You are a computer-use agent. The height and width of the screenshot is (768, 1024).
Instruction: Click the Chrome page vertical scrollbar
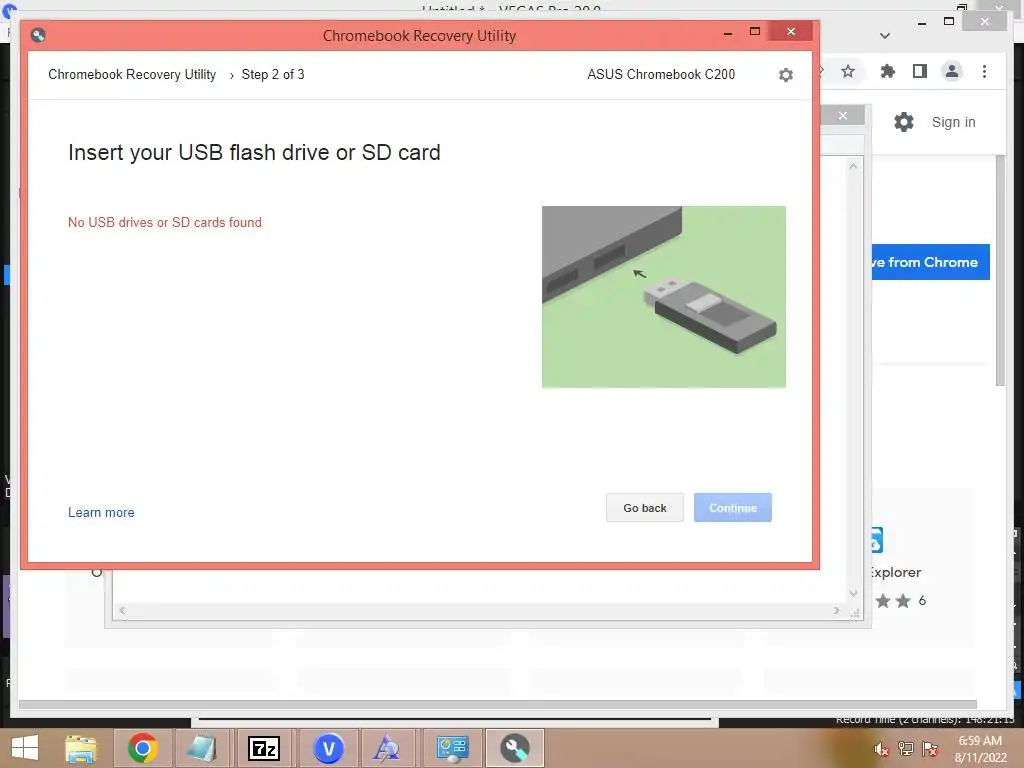[x=1000, y=270]
